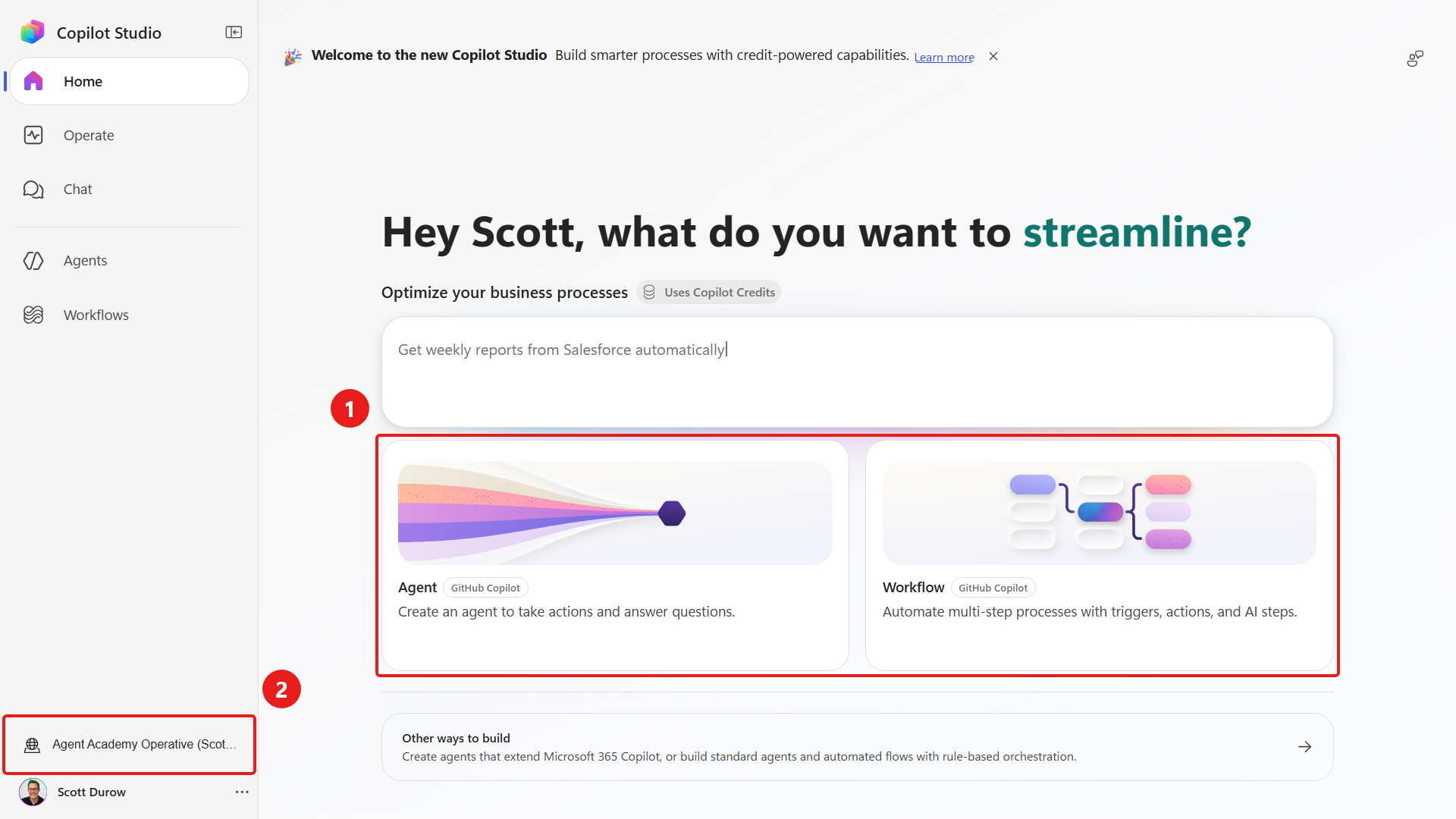Screen dimensions: 1456x819
Task: Open the environment picker Agent Academy Operative
Action: [130, 745]
